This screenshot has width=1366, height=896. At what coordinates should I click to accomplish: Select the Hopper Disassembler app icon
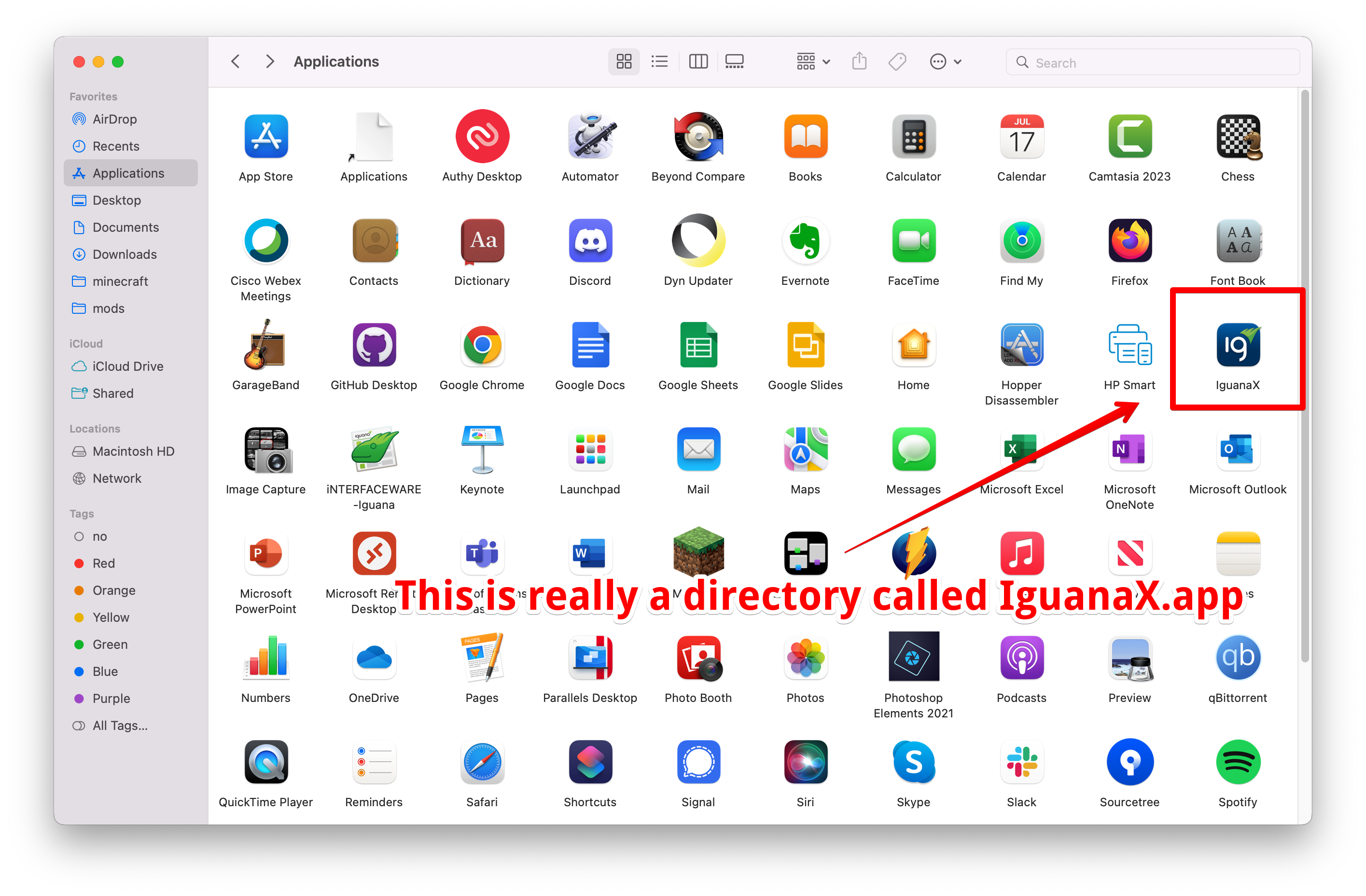(x=1021, y=345)
